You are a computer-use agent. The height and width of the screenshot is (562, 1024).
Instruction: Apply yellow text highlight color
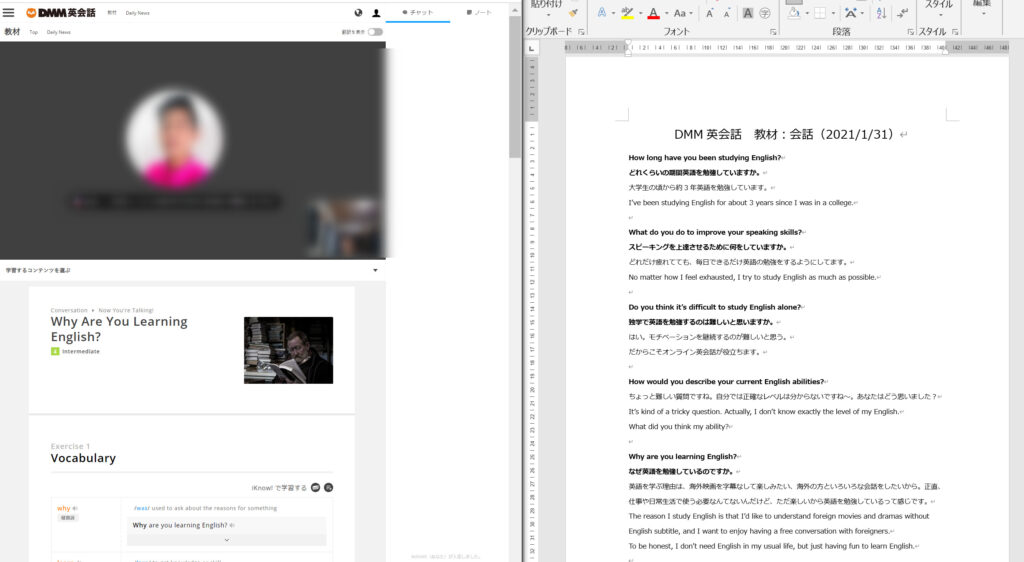coord(627,13)
